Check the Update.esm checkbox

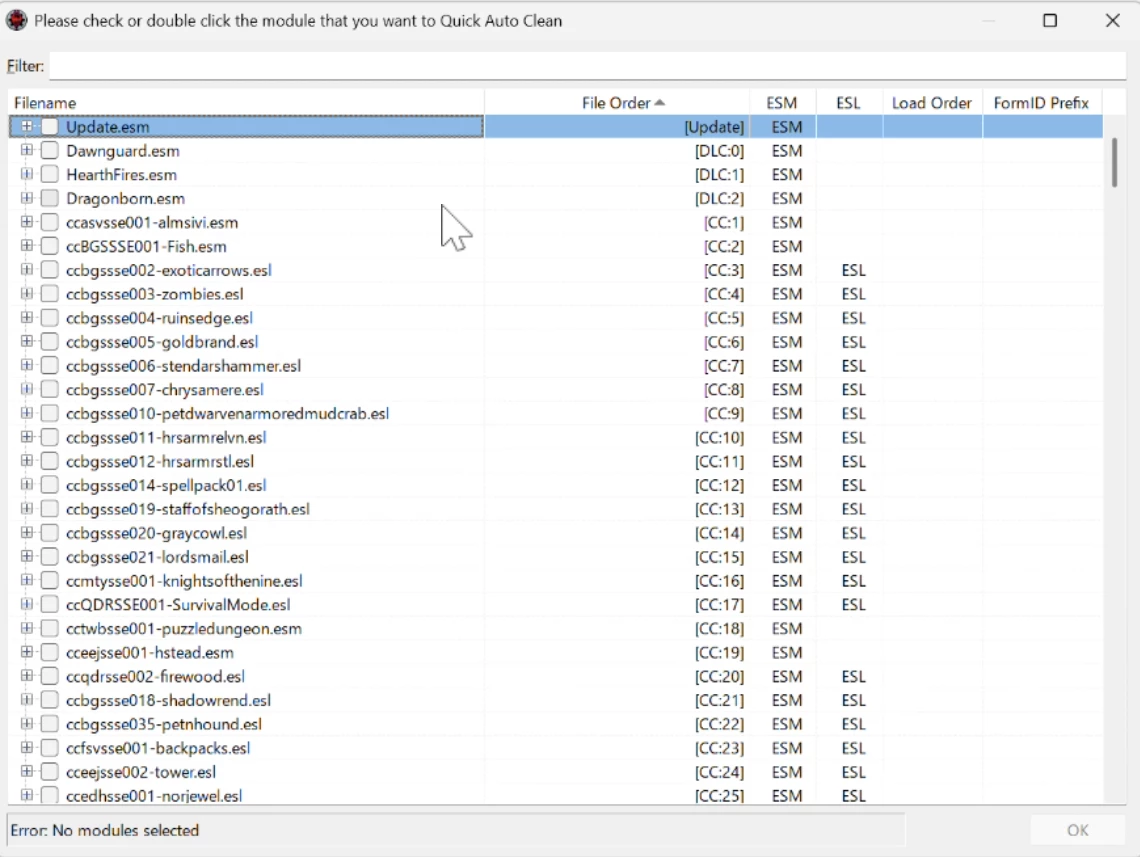pyautogui.click(x=49, y=126)
